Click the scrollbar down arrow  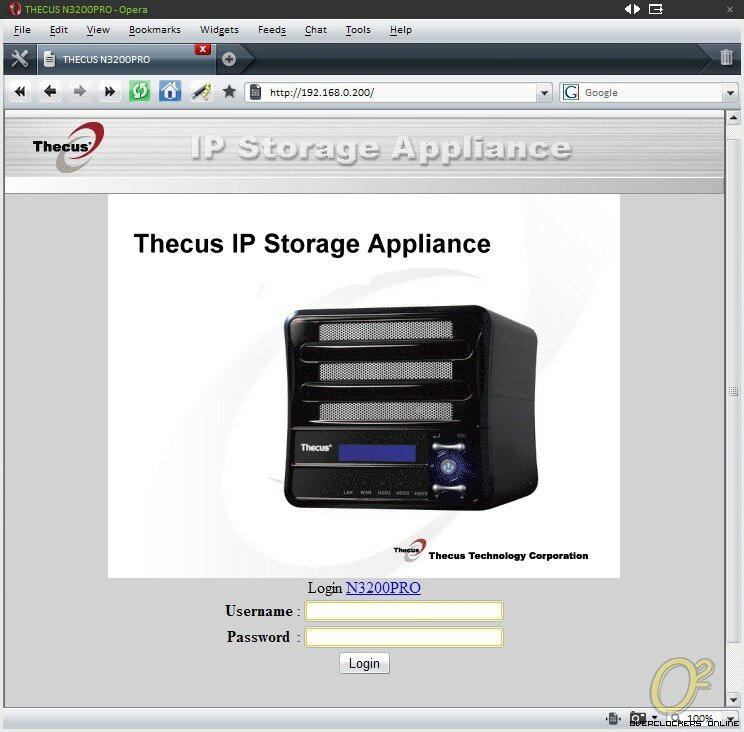coord(733,699)
